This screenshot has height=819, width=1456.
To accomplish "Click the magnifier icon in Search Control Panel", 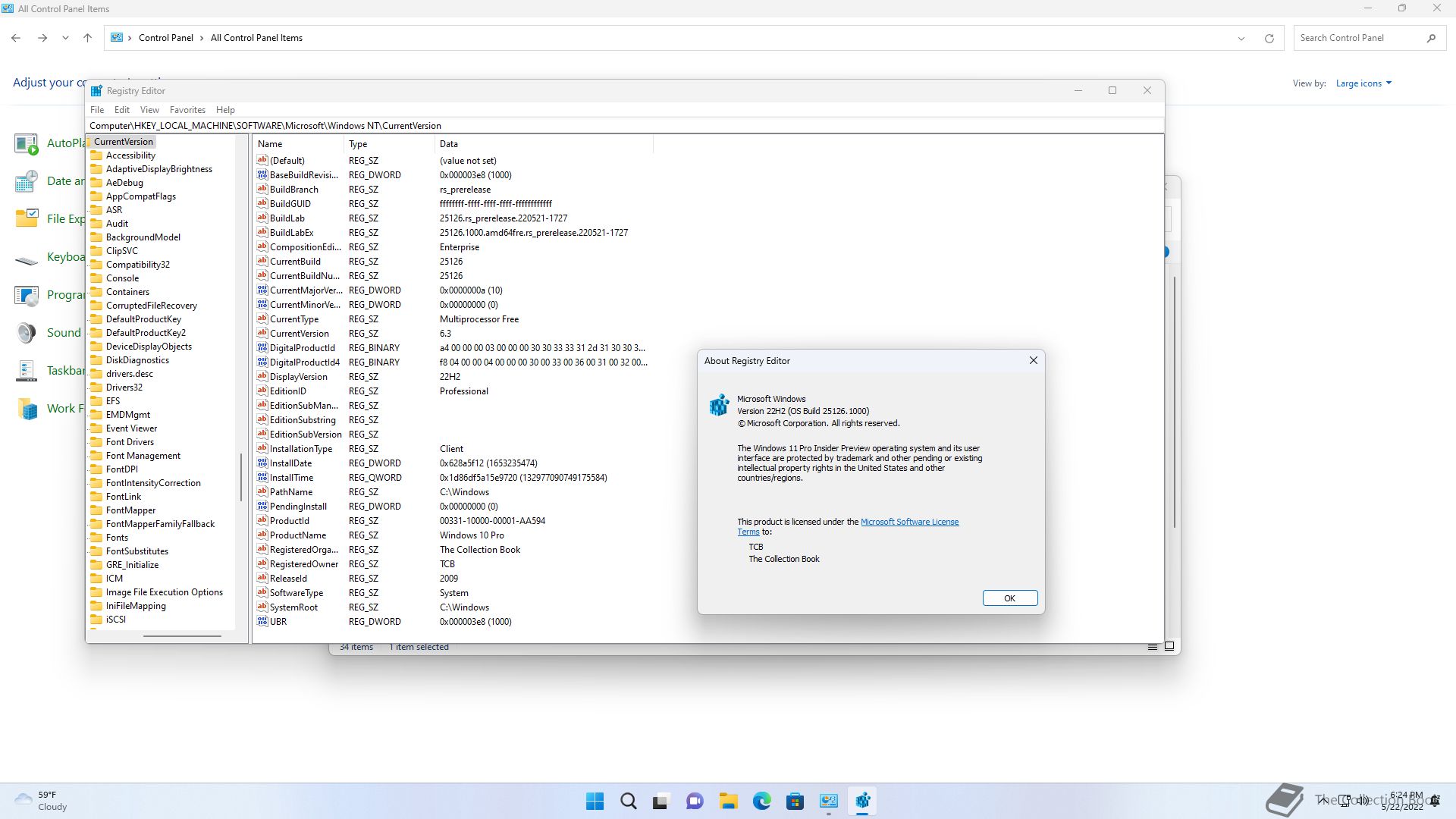I will pyautogui.click(x=1431, y=38).
